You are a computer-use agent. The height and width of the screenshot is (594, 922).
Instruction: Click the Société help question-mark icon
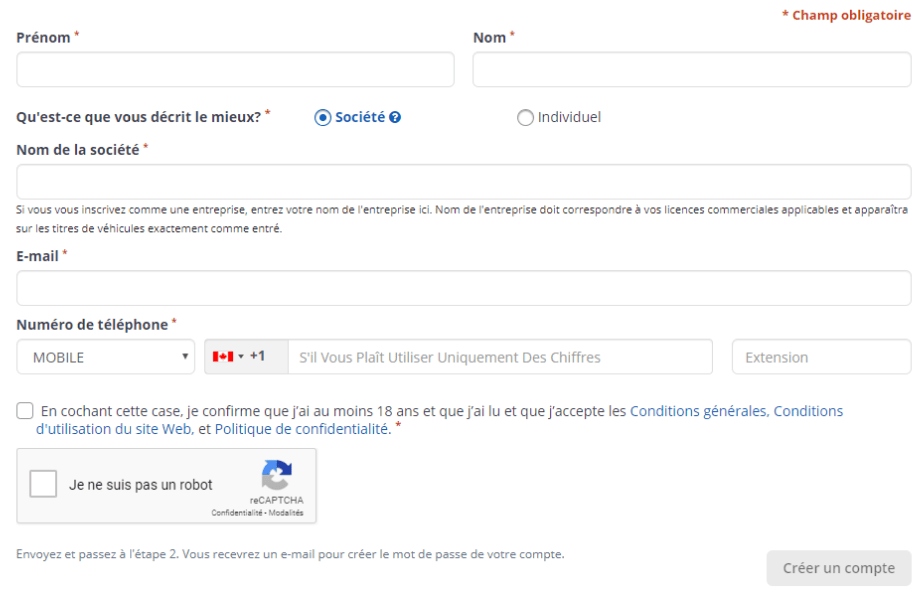(x=396, y=118)
